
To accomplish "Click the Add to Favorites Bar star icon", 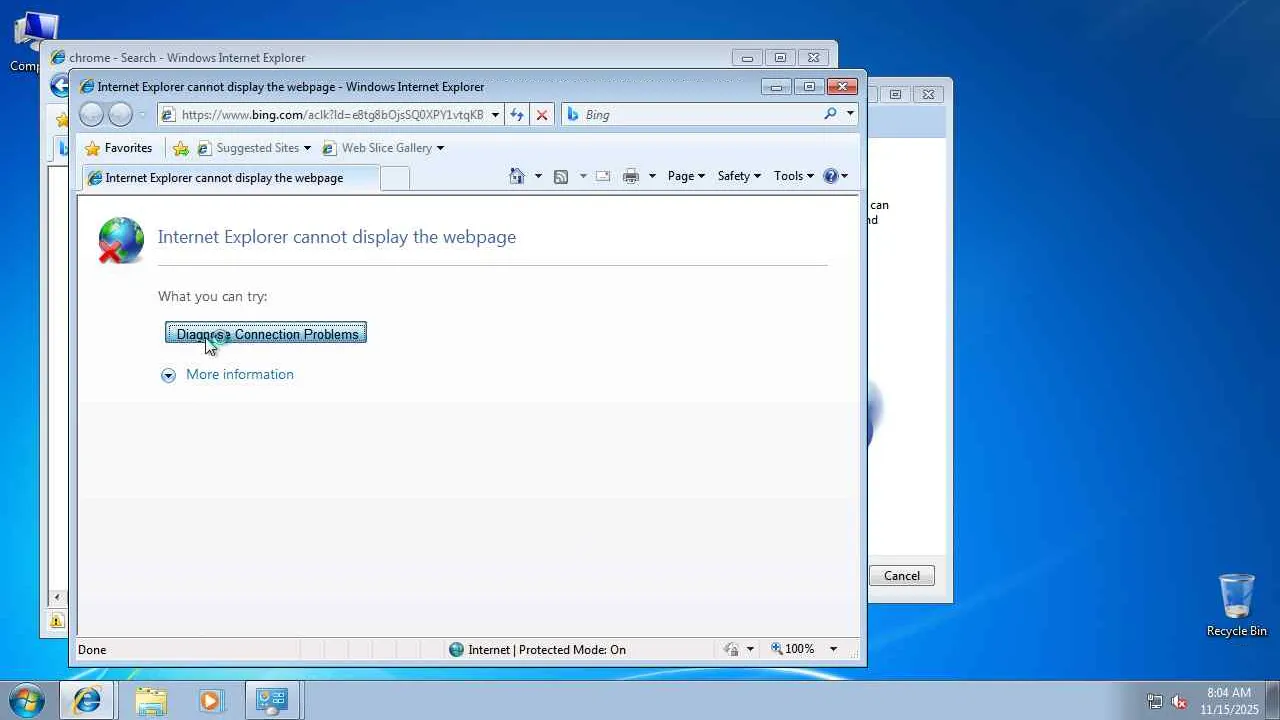I will click(x=181, y=148).
